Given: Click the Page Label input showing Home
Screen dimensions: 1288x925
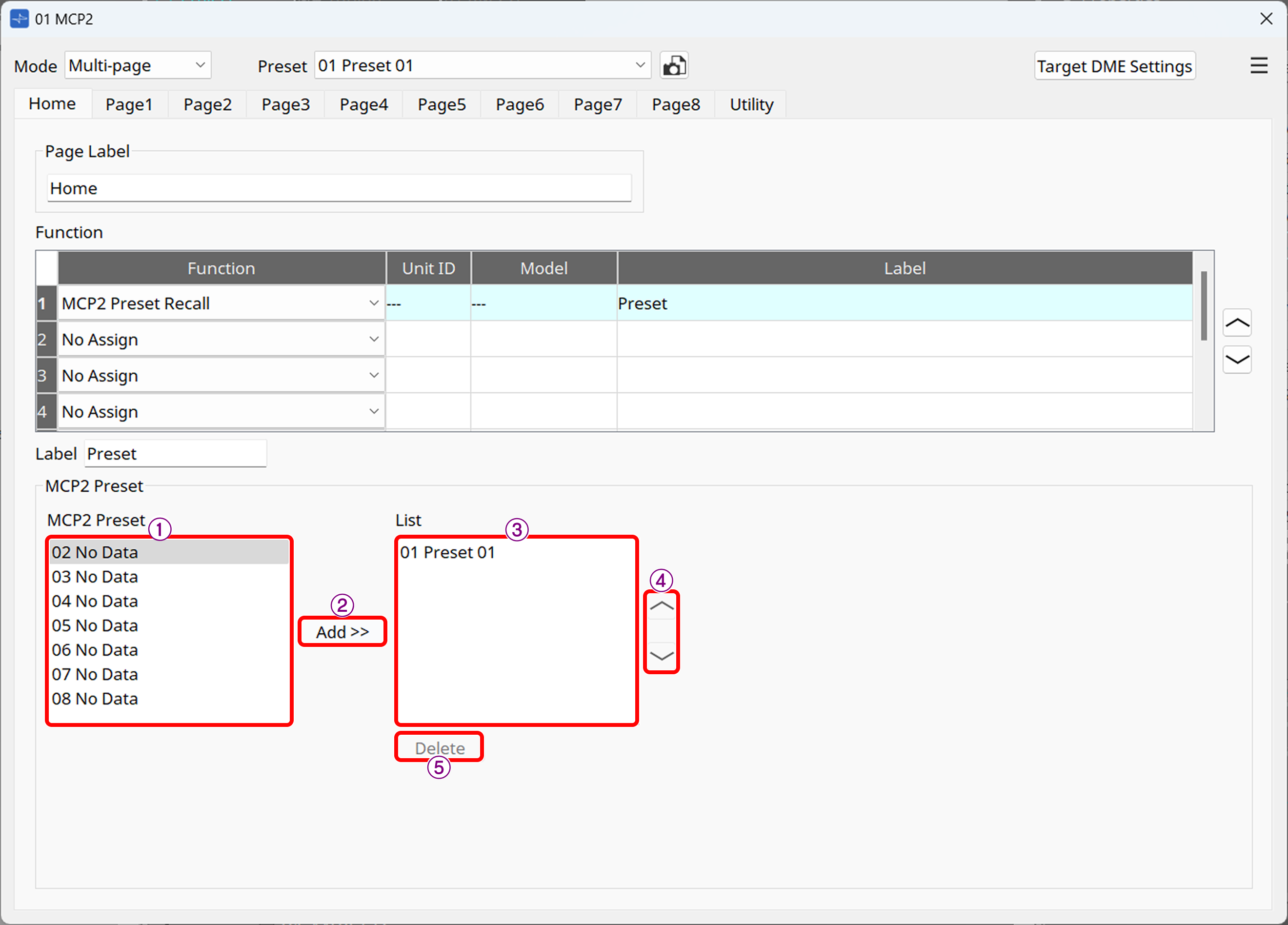Looking at the screenshot, I should (x=339, y=188).
